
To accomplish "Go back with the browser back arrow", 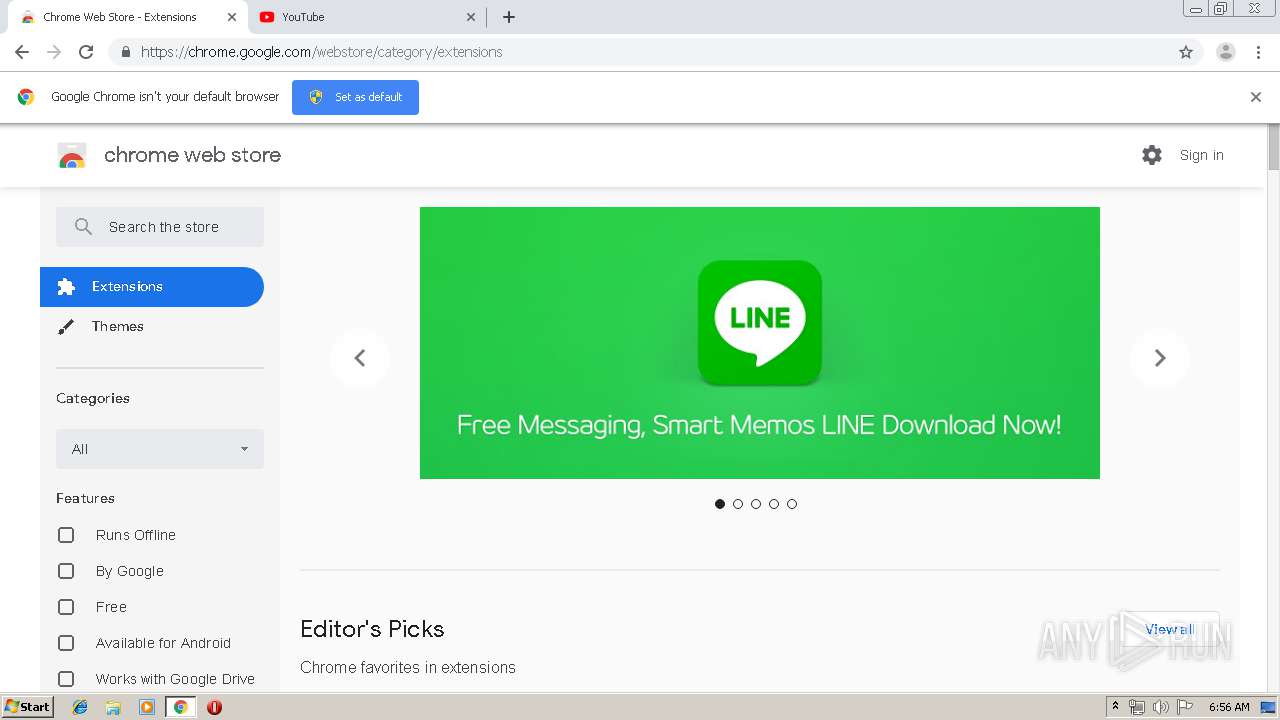I will click(x=22, y=52).
